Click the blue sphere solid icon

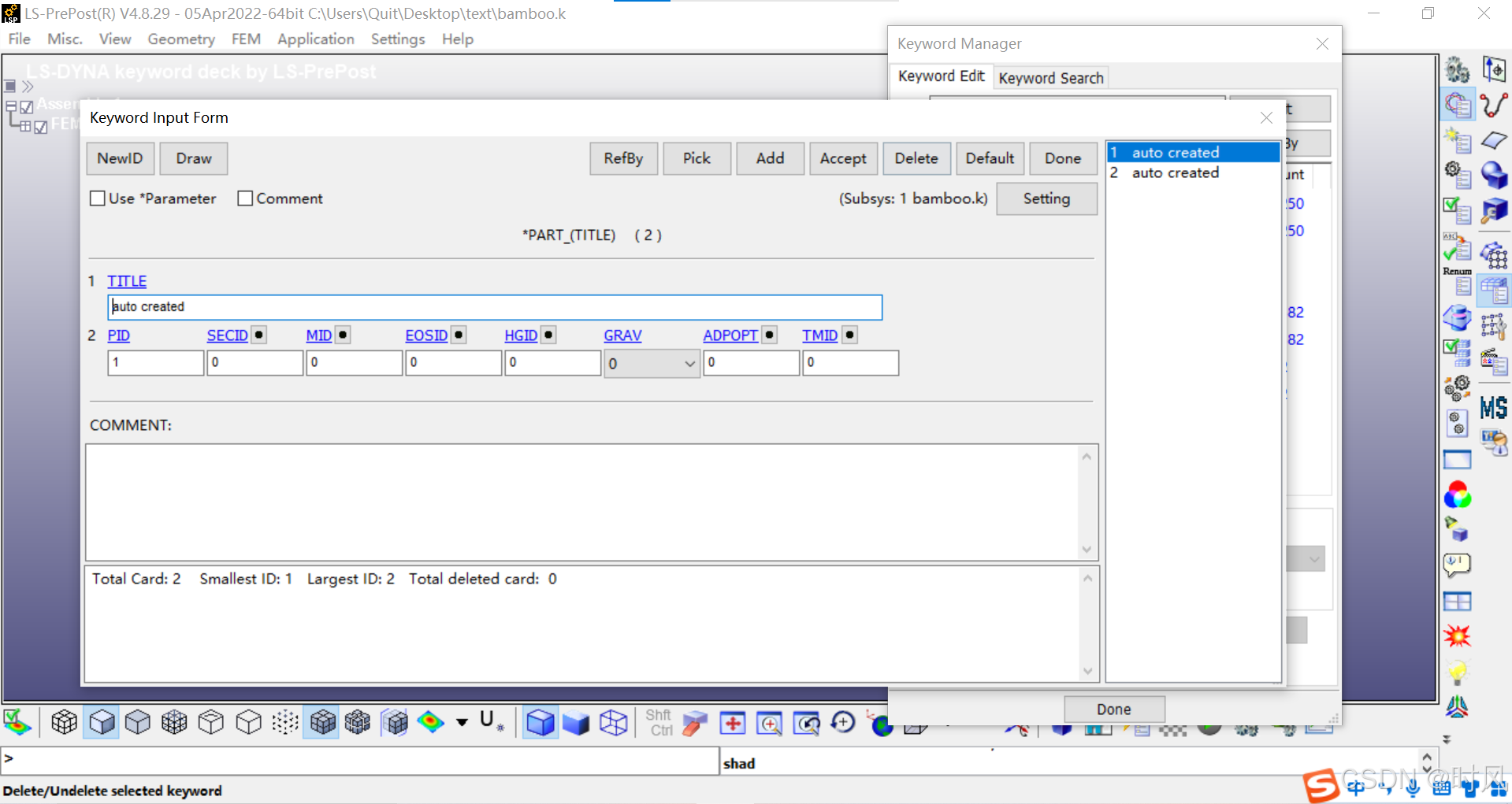(x=1494, y=175)
